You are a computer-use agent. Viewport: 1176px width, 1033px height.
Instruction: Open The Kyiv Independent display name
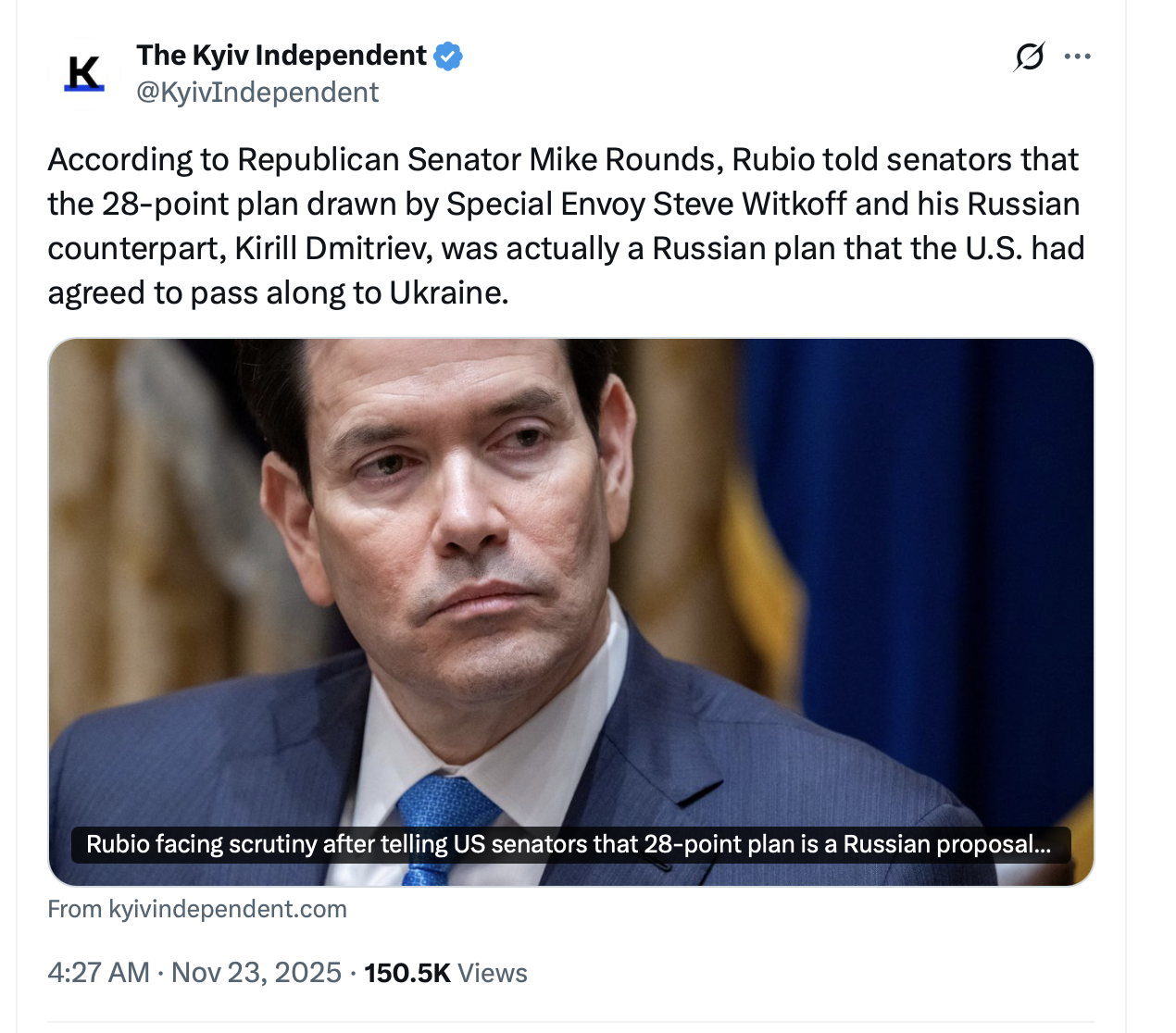[281, 56]
